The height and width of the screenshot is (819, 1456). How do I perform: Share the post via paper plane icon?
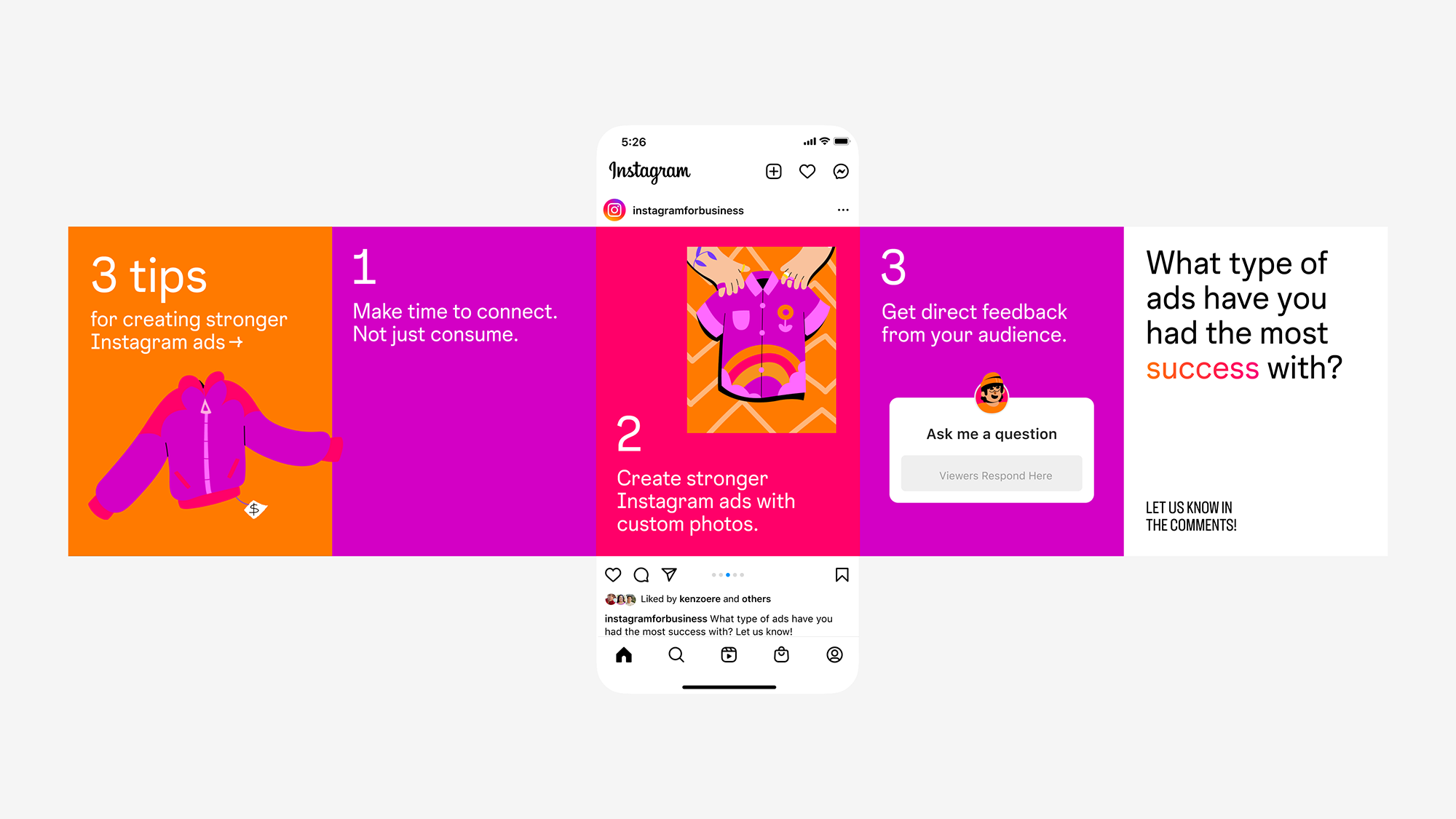[669, 575]
